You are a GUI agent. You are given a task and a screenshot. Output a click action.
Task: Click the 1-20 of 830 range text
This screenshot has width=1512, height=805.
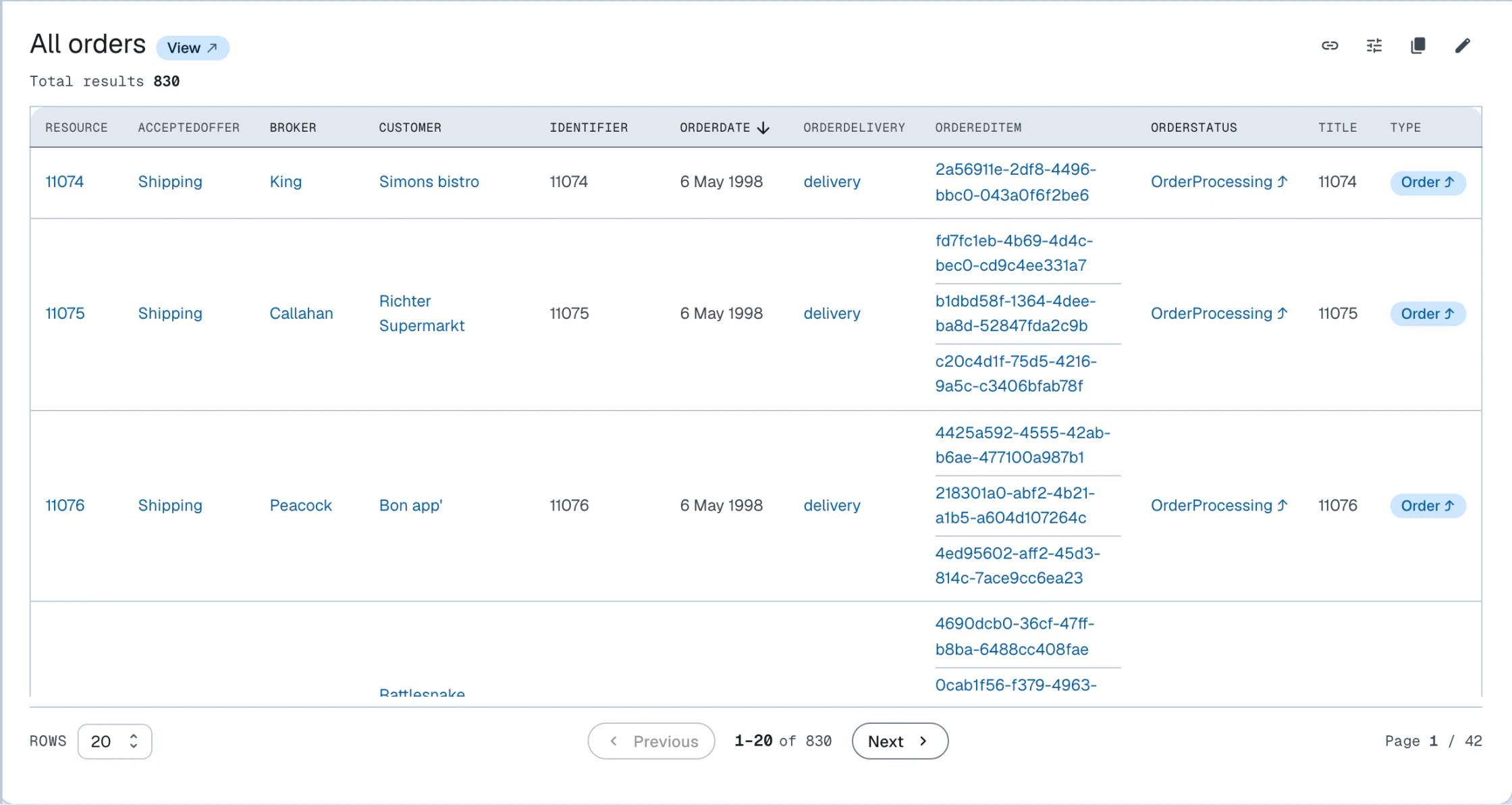click(783, 741)
